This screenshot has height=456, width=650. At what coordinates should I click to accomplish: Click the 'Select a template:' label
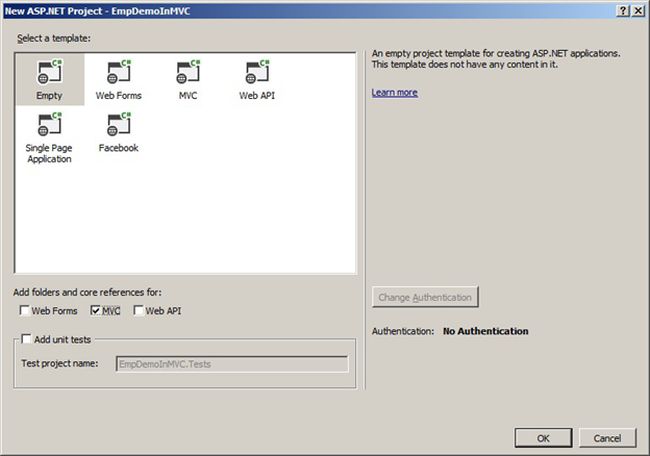pyautogui.click(x=53, y=38)
